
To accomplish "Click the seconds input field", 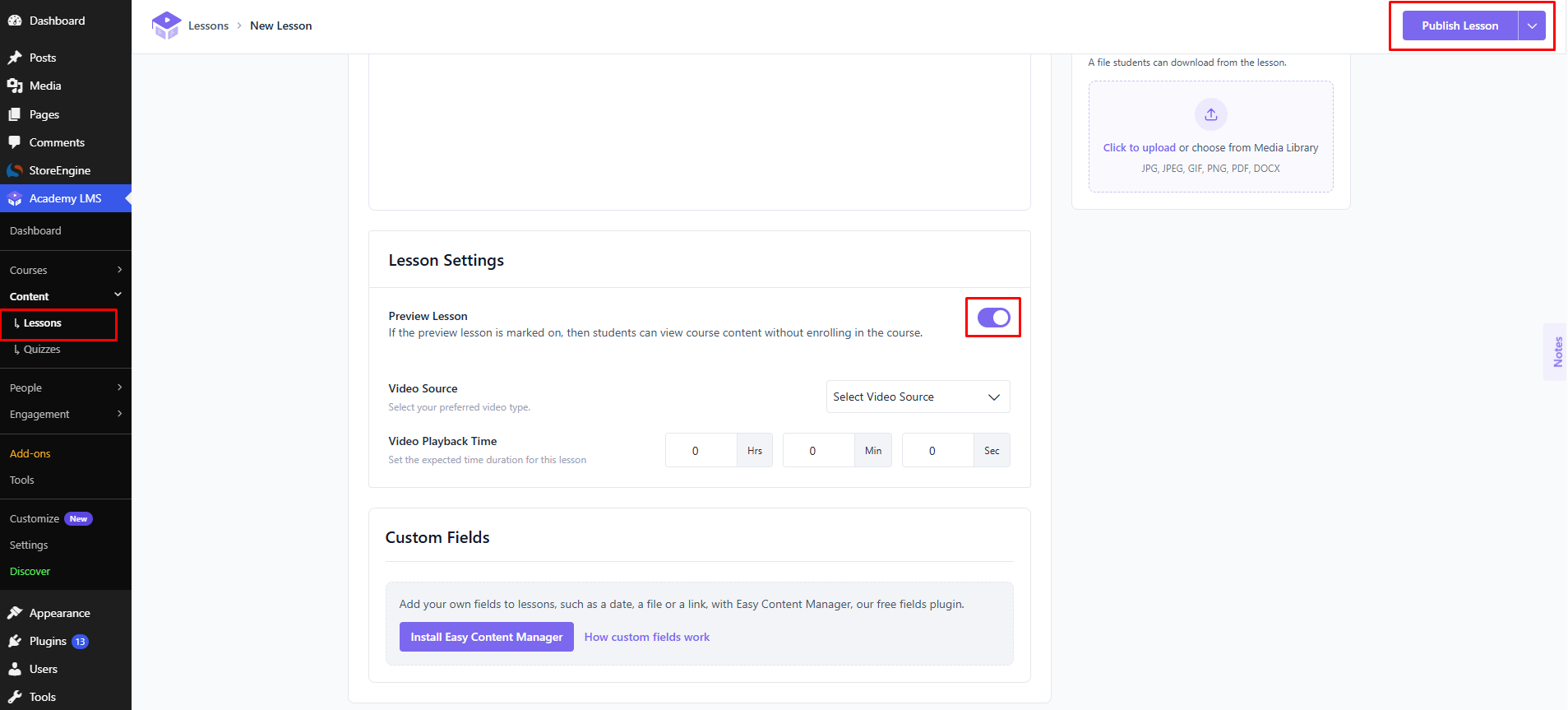I will click(x=938, y=450).
